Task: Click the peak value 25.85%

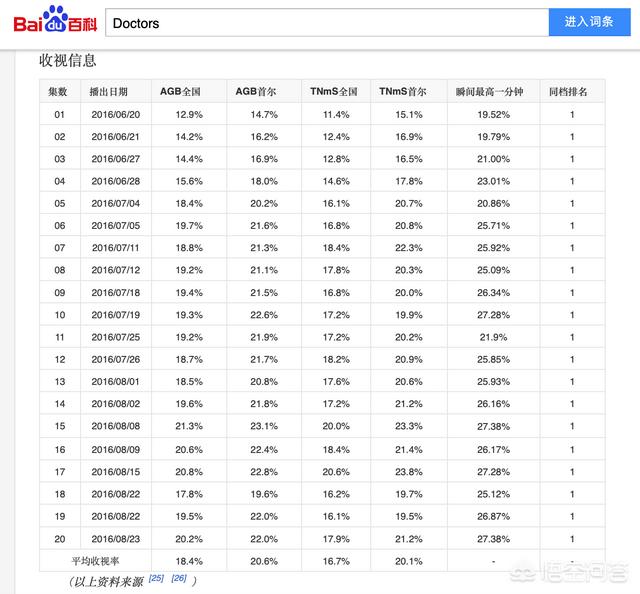Action: tap(493, 360)
